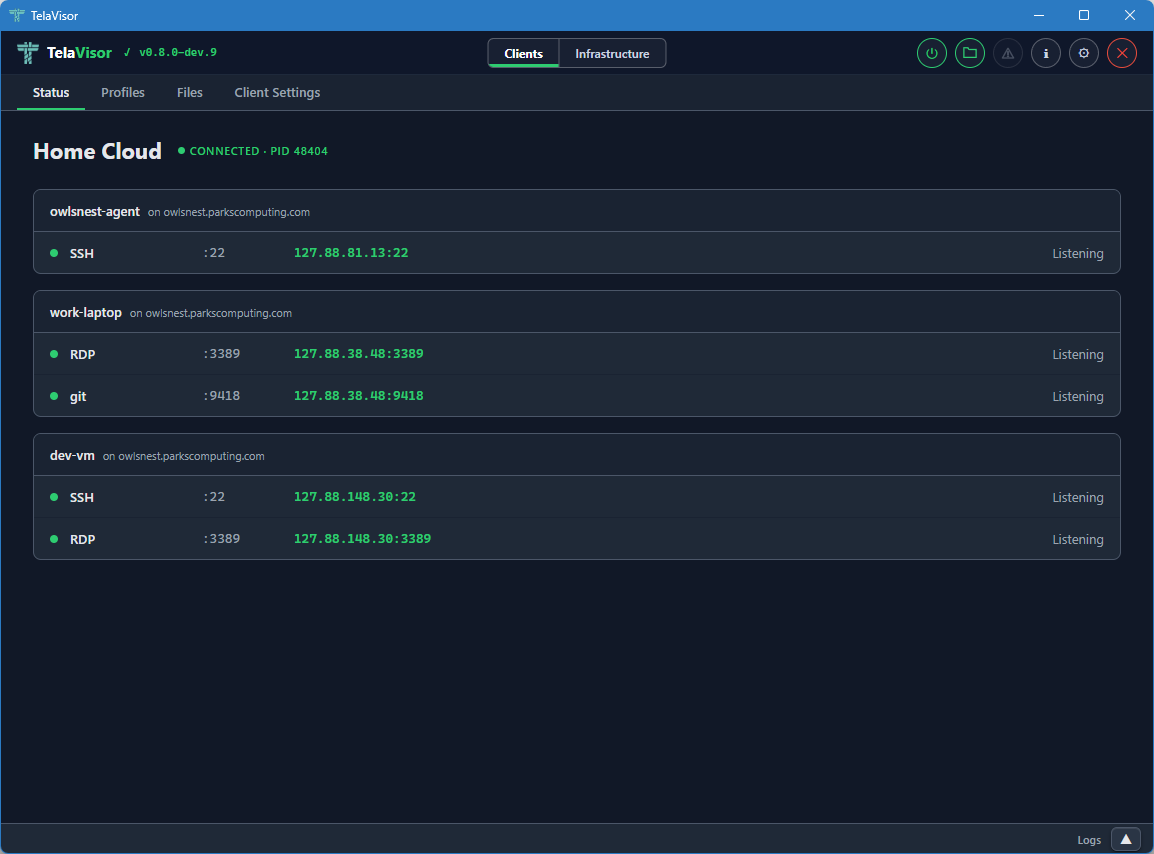Open the info icon for about details

coord(1045,53)
